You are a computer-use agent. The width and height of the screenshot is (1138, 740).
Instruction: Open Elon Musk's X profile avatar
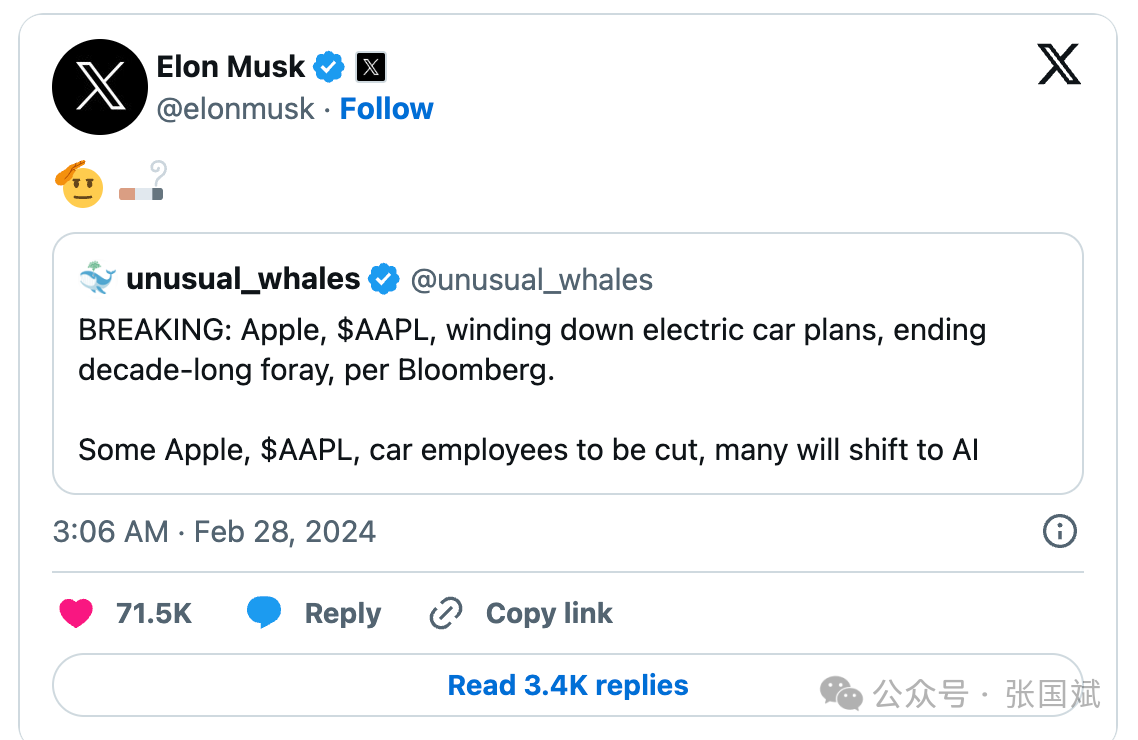[100, 87]
